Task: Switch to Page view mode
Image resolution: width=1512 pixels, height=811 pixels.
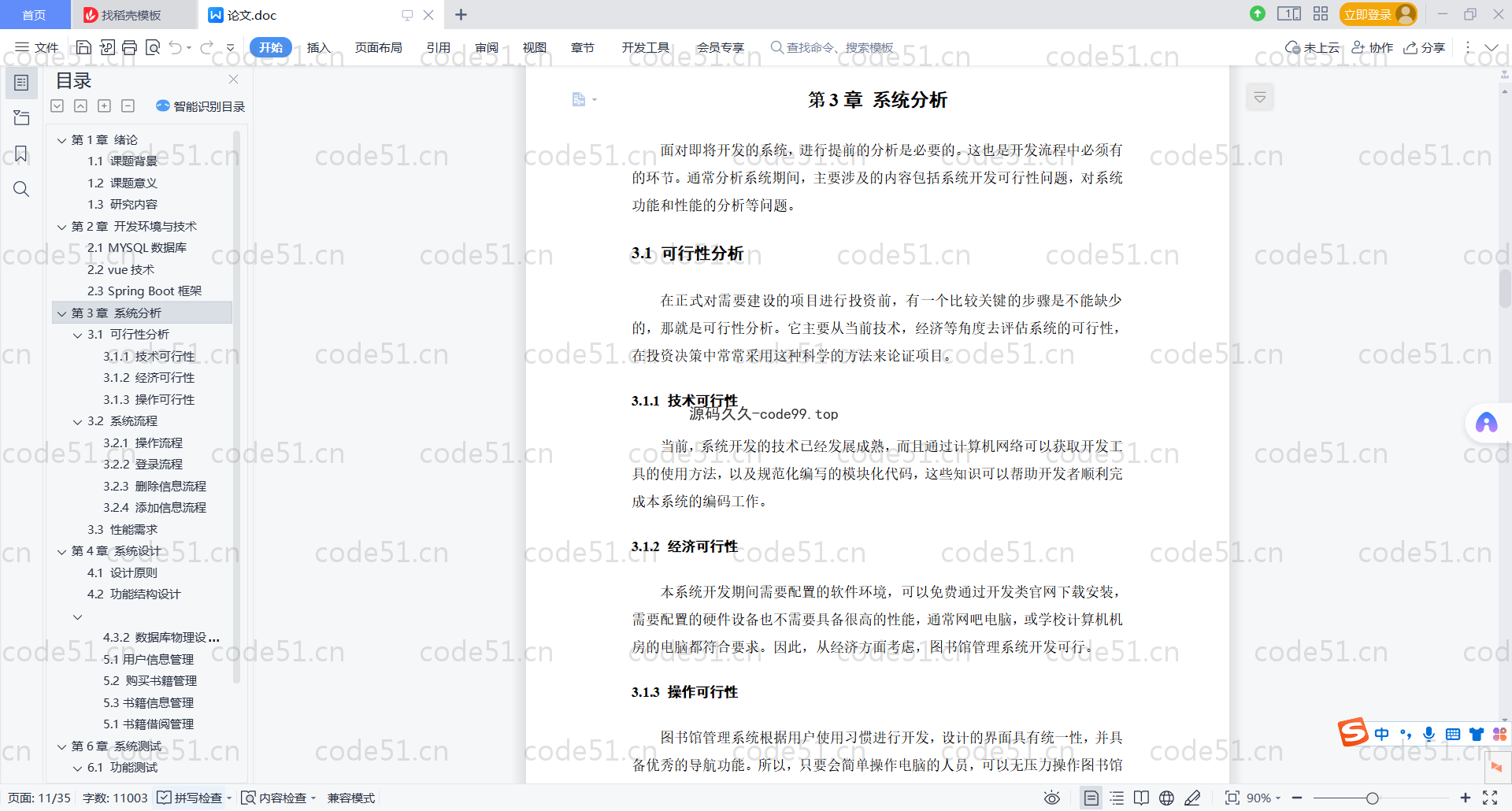Action: pos(1091,798)
